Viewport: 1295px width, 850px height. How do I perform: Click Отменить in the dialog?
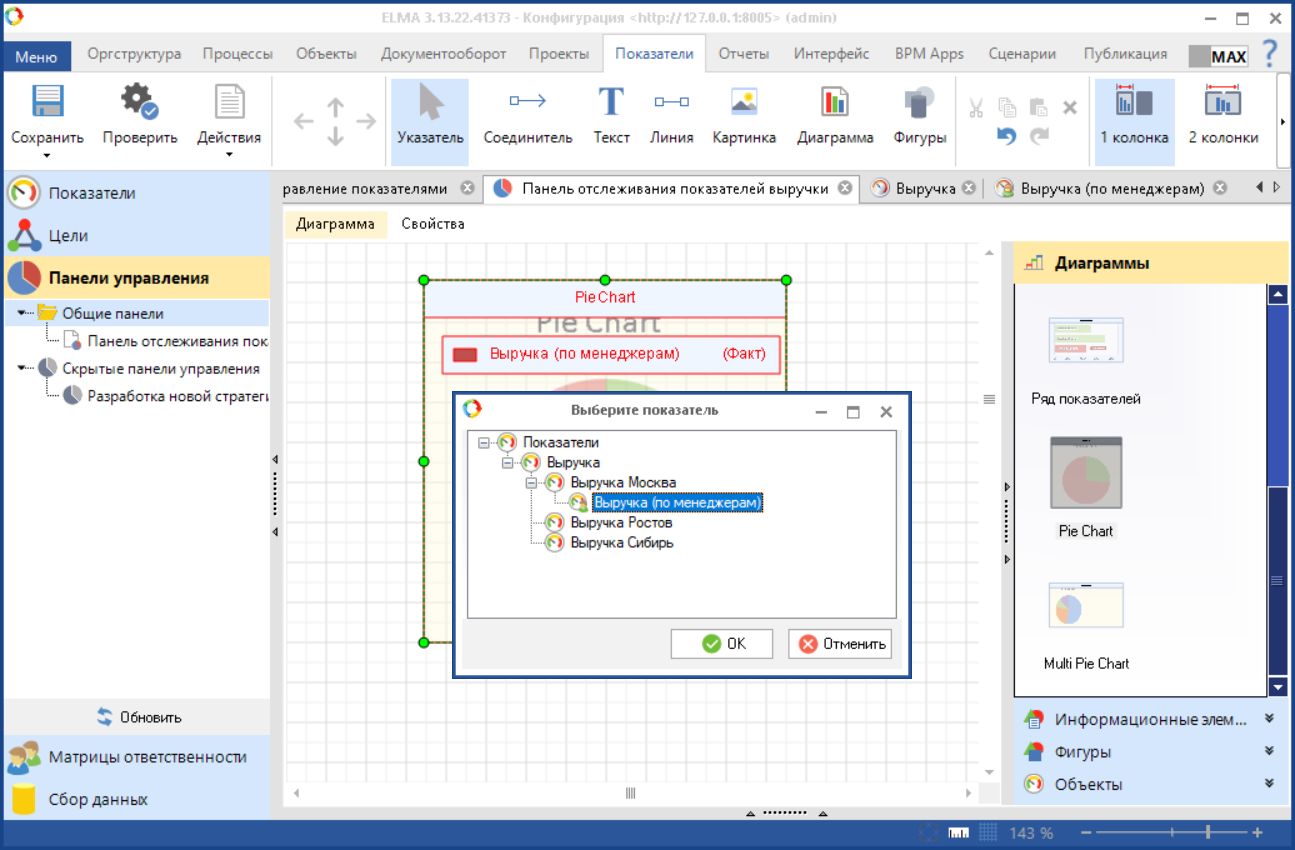click(x=839, y=644)
